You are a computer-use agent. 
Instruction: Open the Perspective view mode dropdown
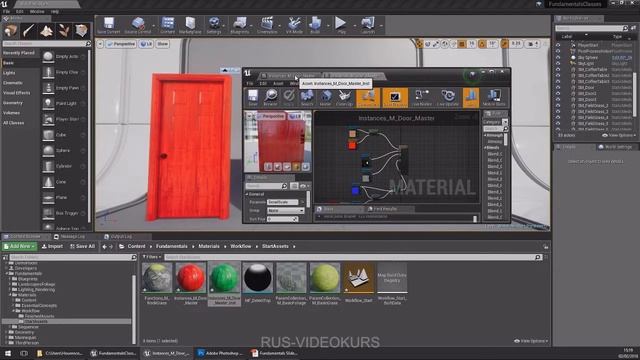[121, 44]
